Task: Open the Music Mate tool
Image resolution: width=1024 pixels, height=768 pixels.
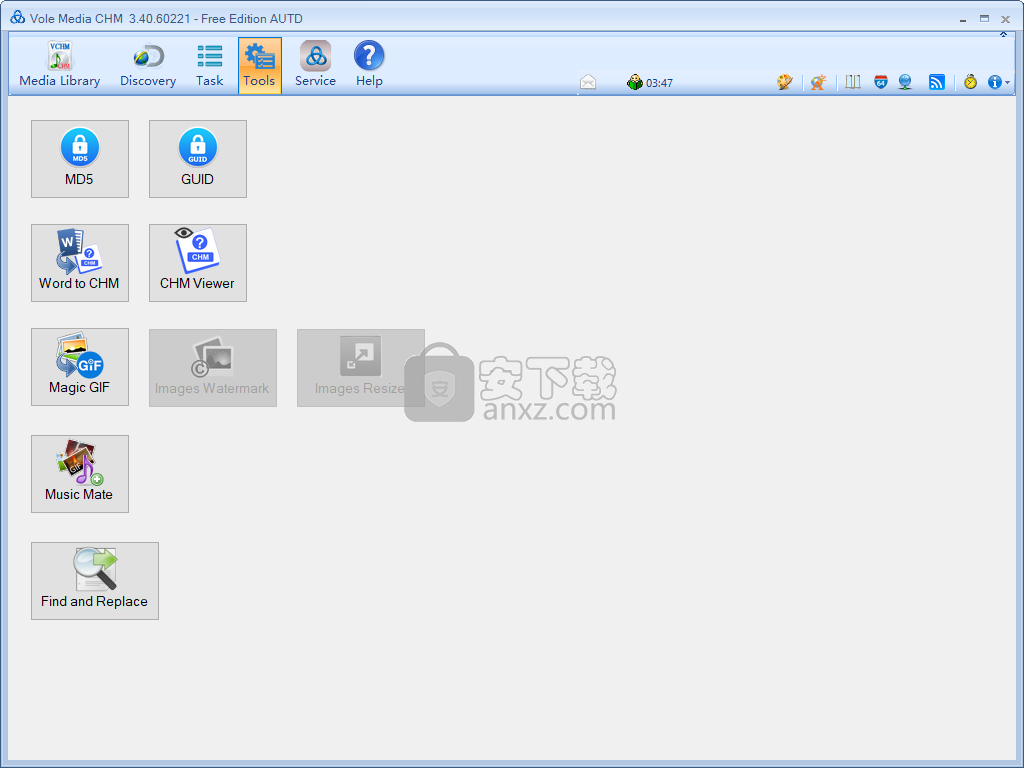Action: click(x=80, y=474)
